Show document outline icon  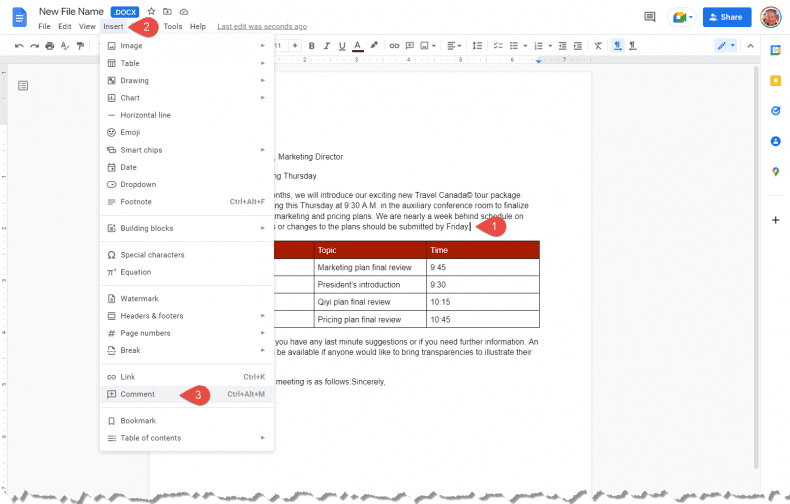pos(23,86)
